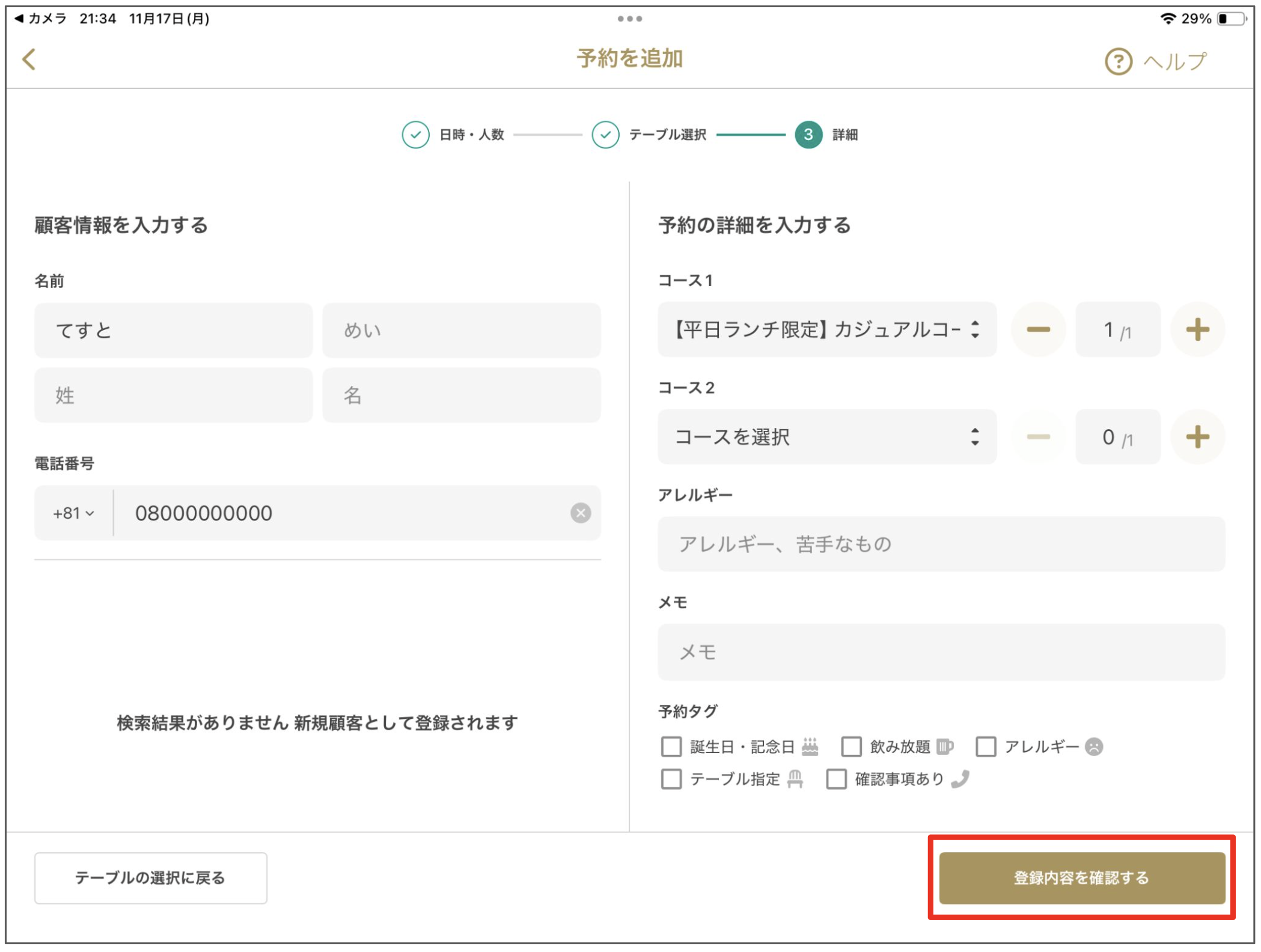This screenshot has height=952, width=1261.
Task: Click the minus icon for コース1 quantity
Action: [1039, 329]
